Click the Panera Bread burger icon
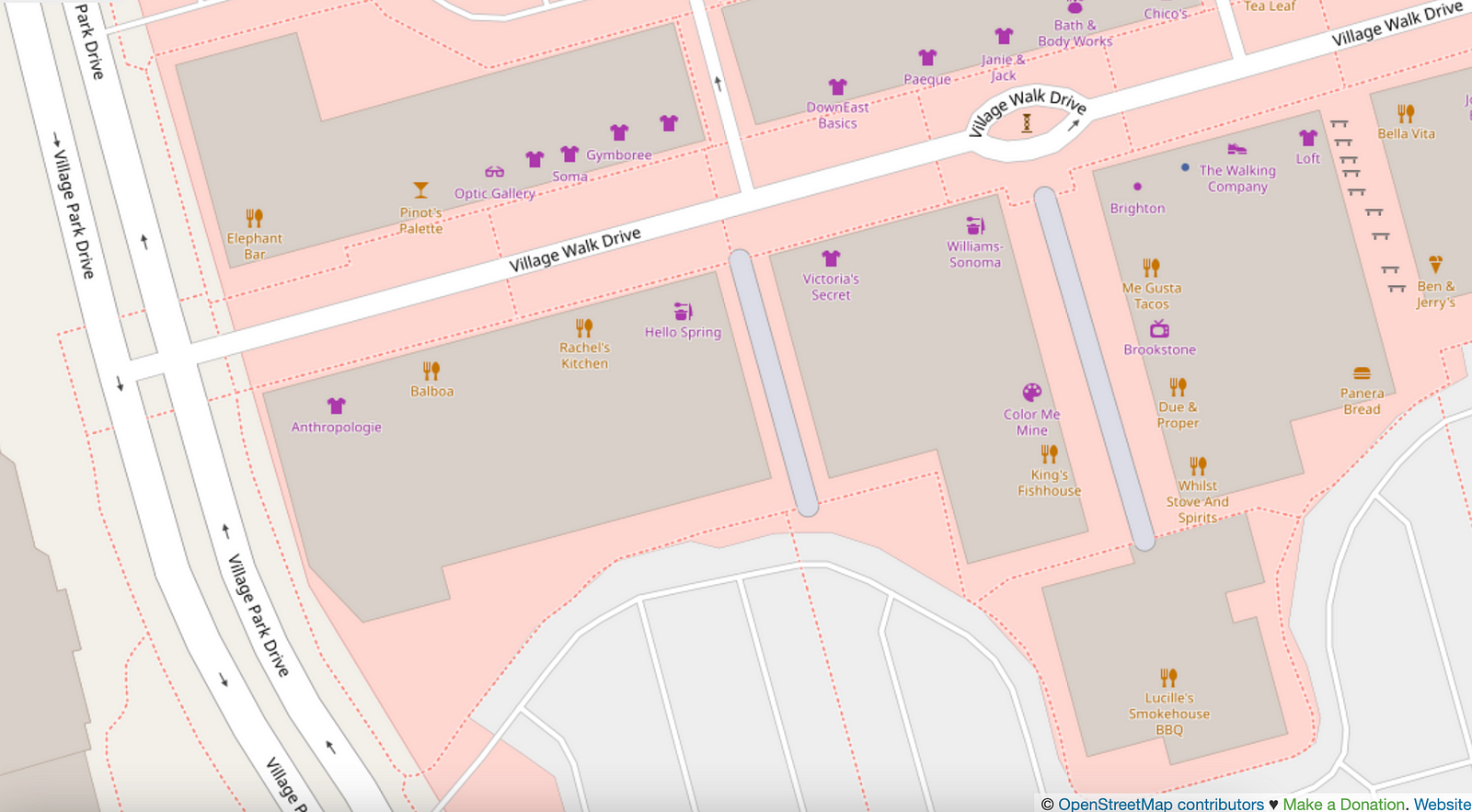 pyautogui.click(x=1362, y=373)
